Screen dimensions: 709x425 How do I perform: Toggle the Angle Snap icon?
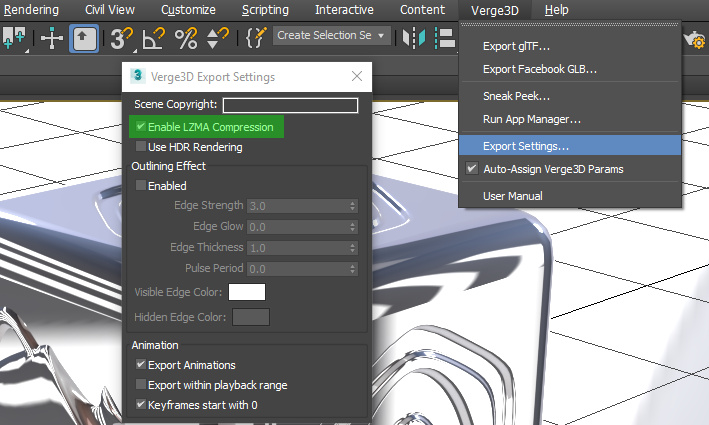click(154, 38)
